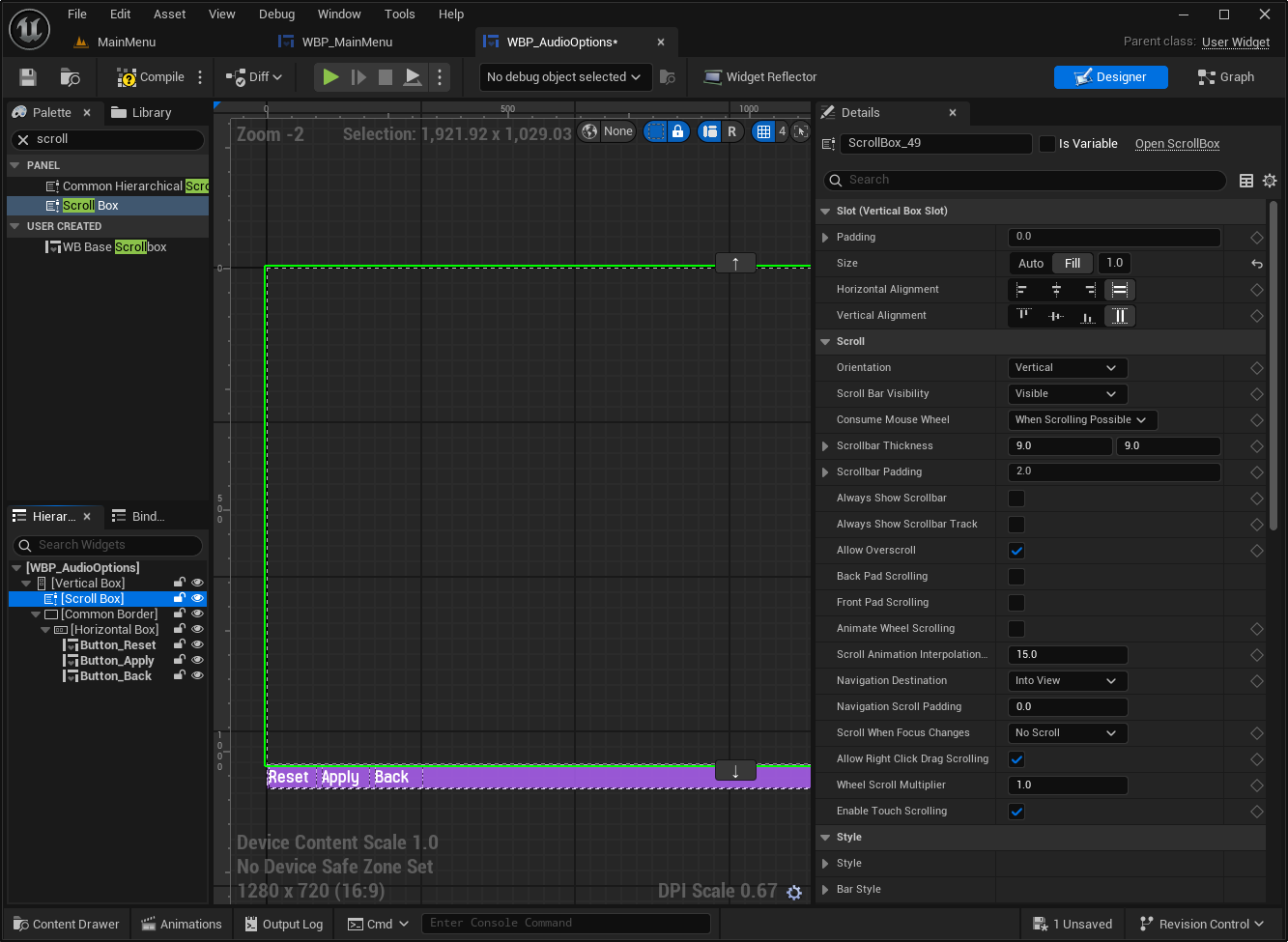Click the Save icon in toolbar

[x=28, y=77]
